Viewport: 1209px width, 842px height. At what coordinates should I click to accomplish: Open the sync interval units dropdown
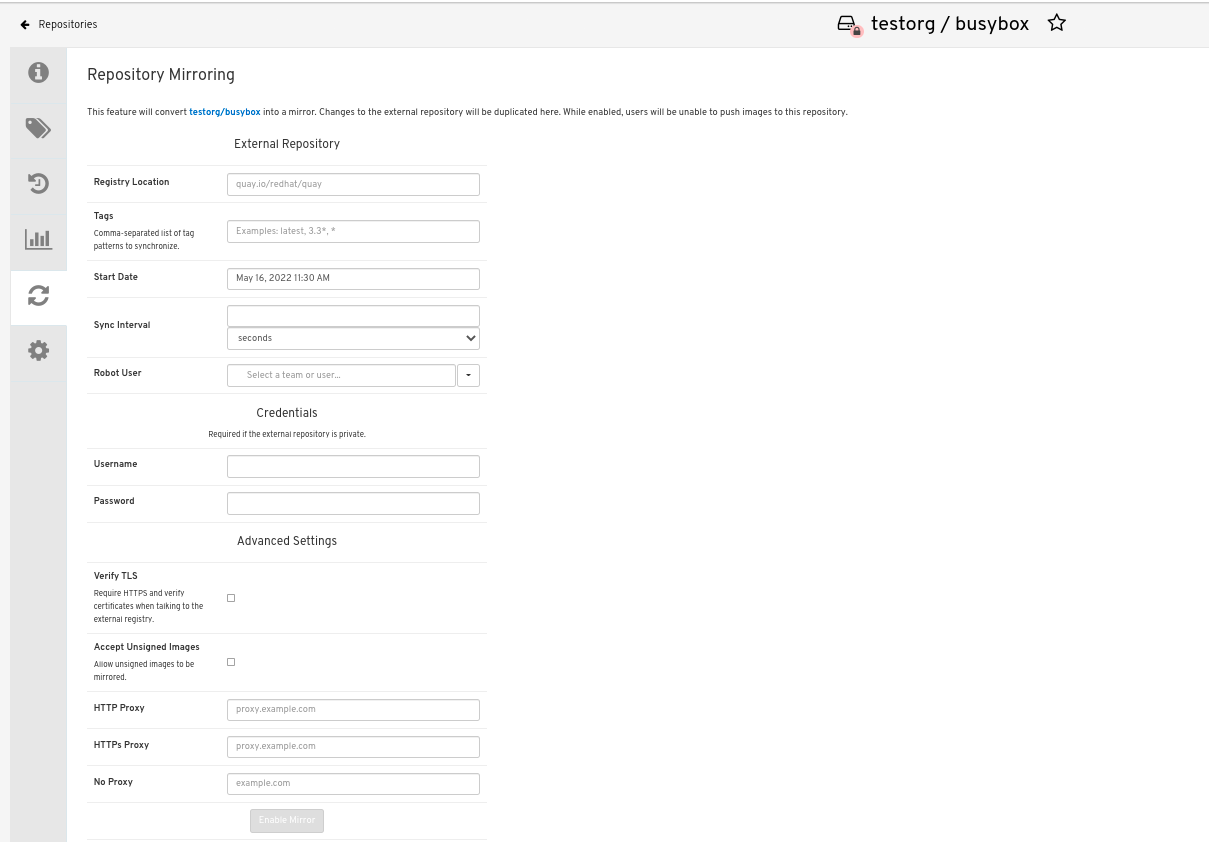coord(353,338)
